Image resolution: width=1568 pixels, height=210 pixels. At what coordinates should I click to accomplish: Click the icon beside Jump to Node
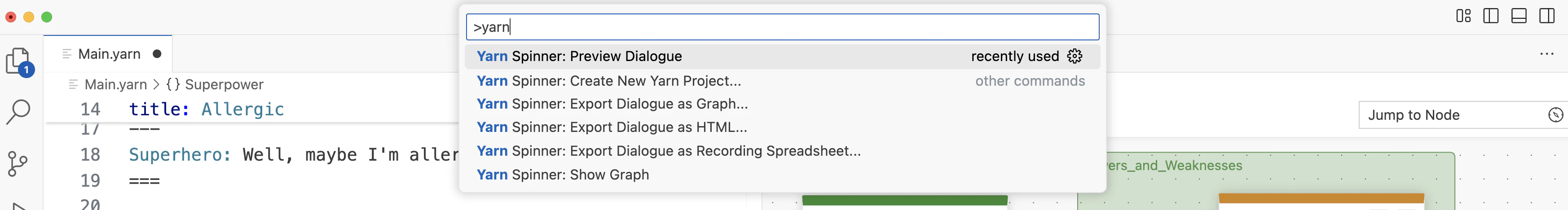(x=1555, y=115)
